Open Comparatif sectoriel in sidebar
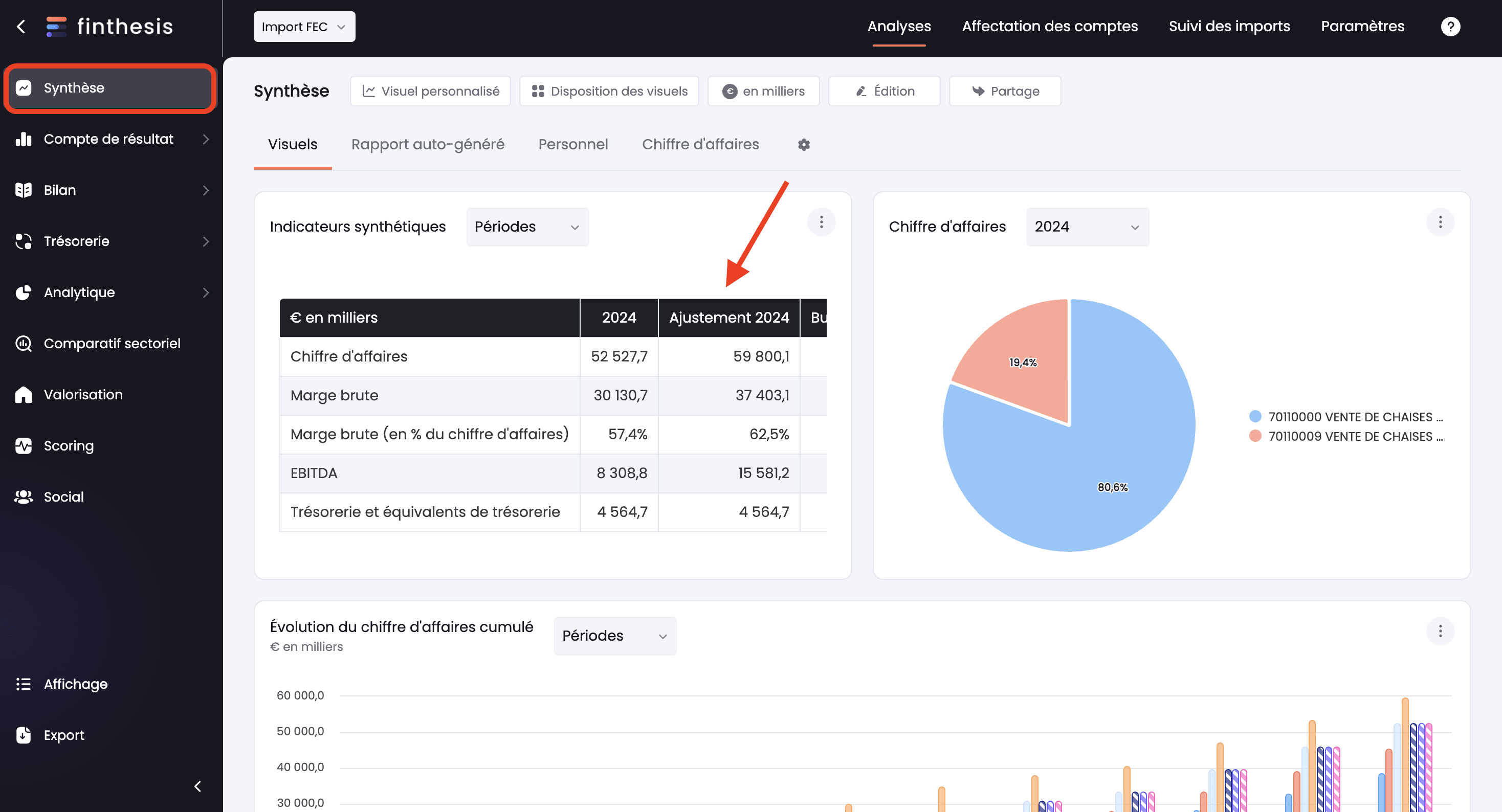Screen dimensions: 1502x812 112,343
